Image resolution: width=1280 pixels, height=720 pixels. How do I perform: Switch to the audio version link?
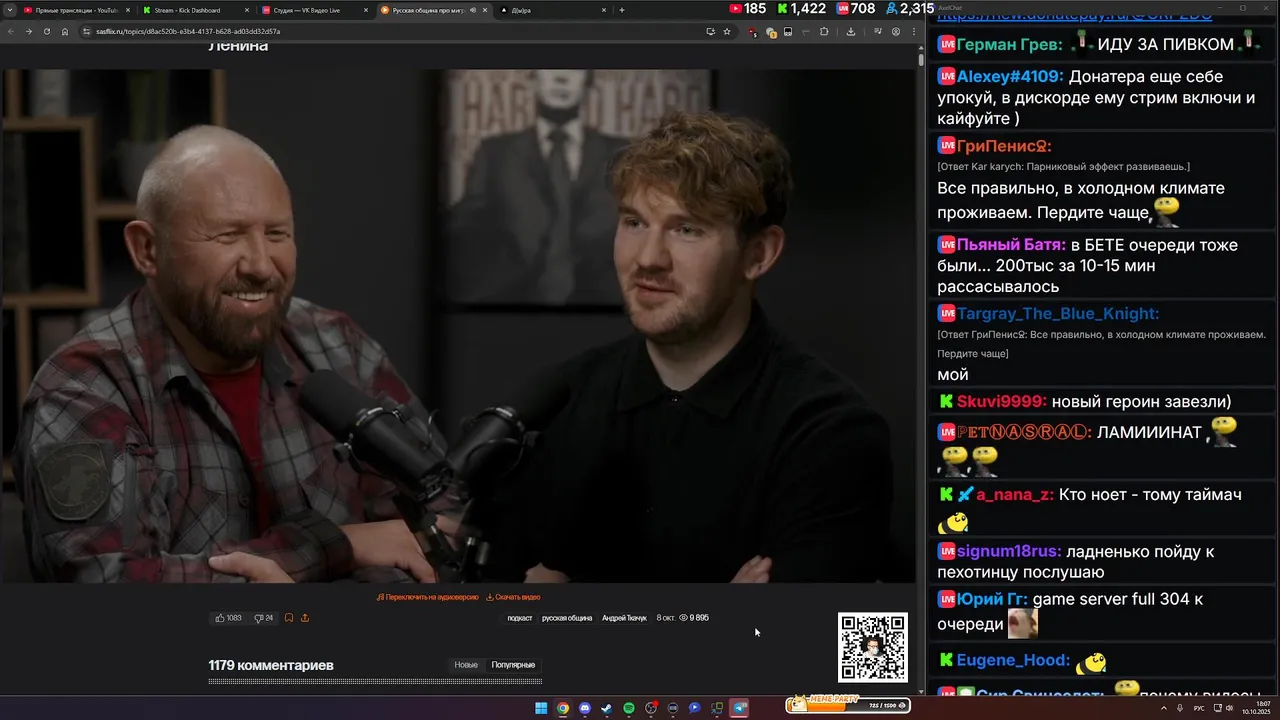(x=428, y=597)
